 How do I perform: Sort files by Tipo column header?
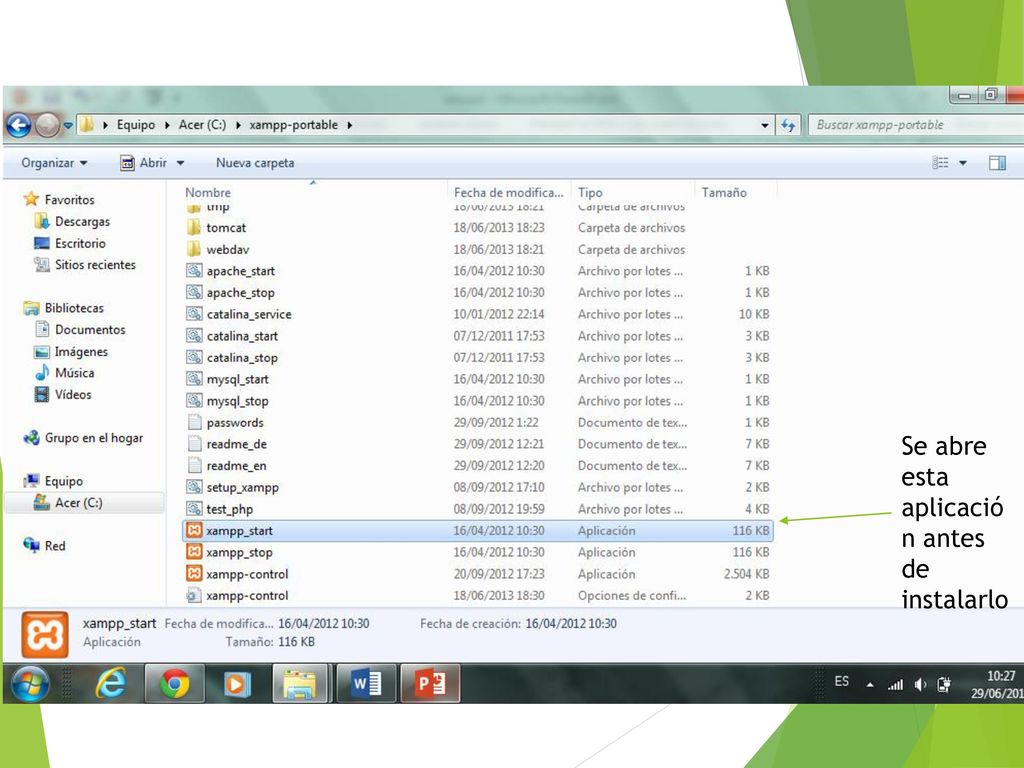point(590,193)
